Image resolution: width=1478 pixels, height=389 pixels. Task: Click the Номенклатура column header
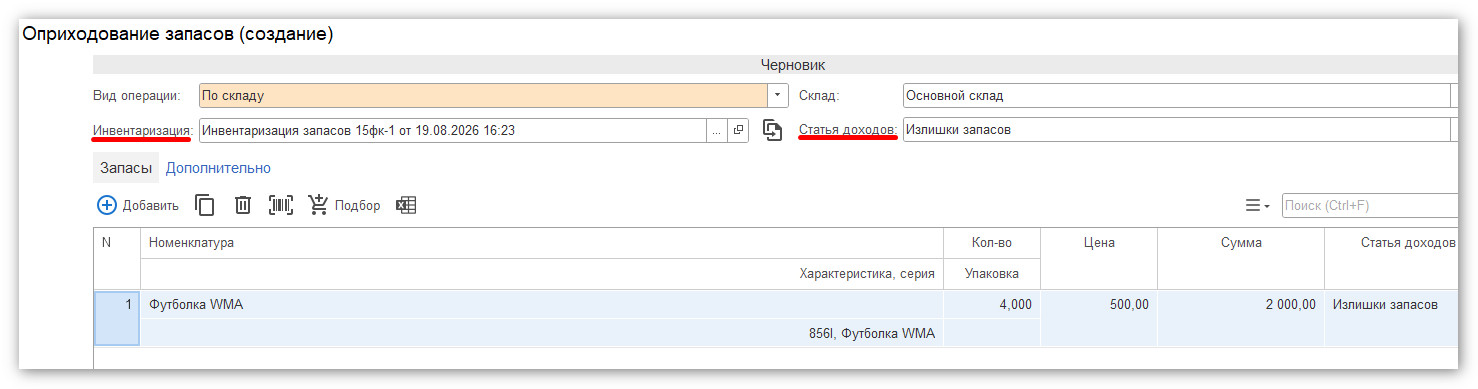coord(542,243)
